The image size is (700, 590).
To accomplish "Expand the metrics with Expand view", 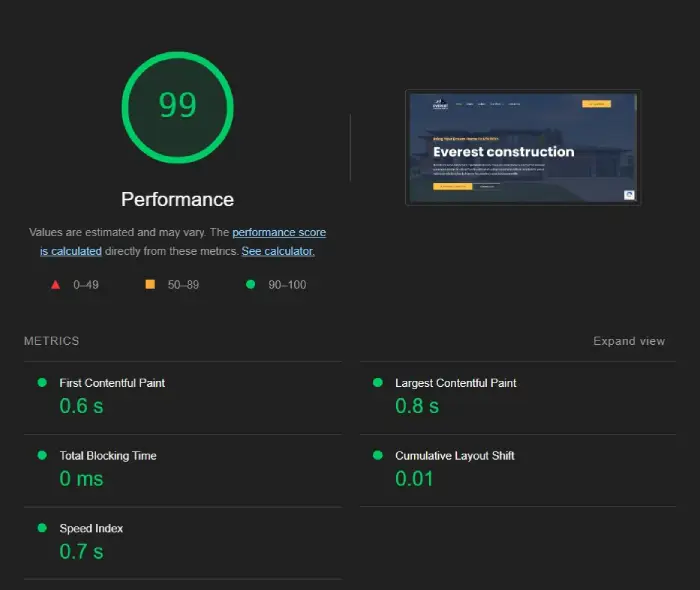I will tap(628, 341).
